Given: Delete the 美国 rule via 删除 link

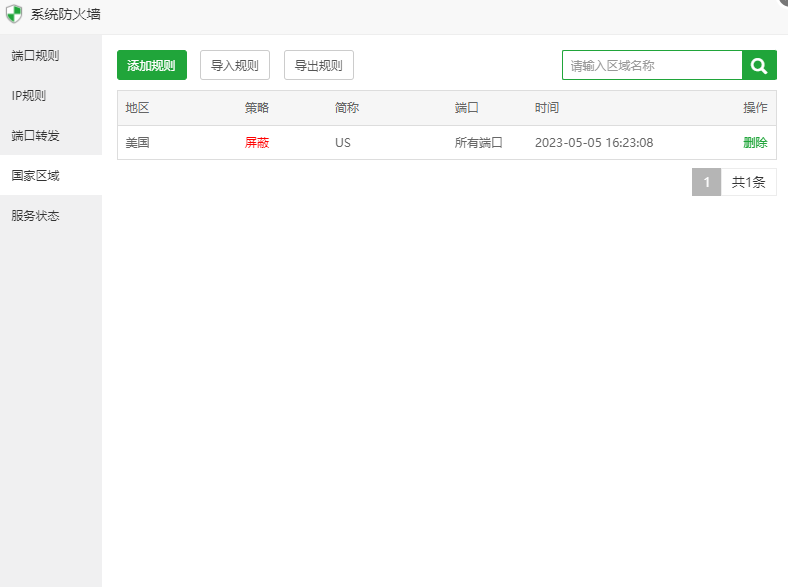Looking at the screenshot, I should coord(755,143).
